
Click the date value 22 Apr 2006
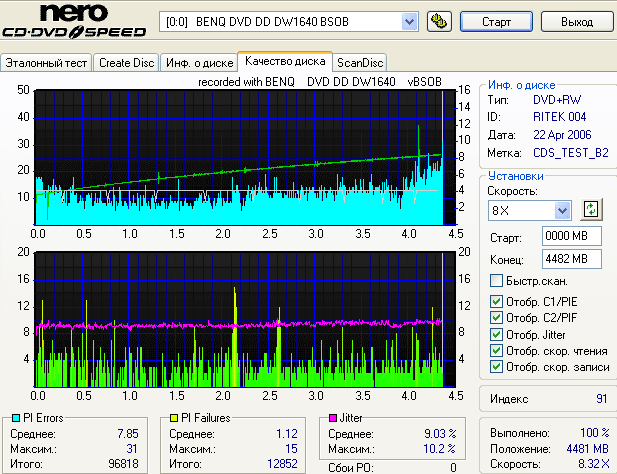pyautogui.click(x=562, y=135)
